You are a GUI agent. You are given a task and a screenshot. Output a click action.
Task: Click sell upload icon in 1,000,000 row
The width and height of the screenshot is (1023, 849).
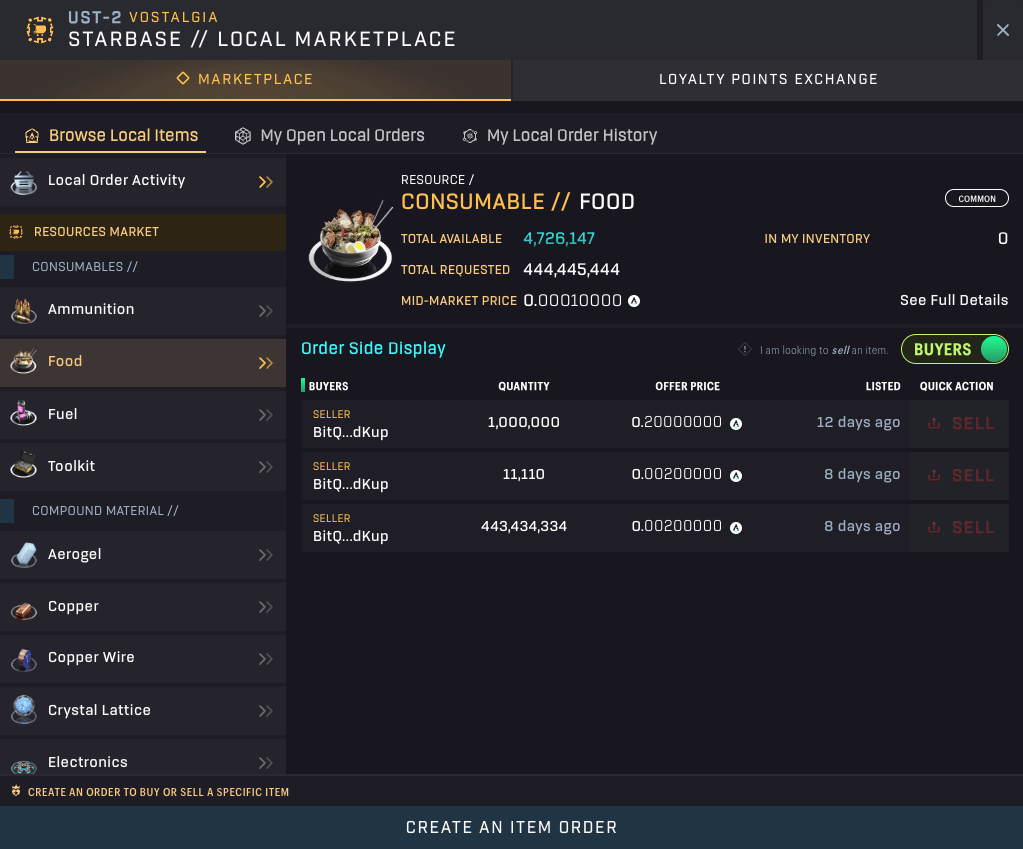click(x=934, y=424)
